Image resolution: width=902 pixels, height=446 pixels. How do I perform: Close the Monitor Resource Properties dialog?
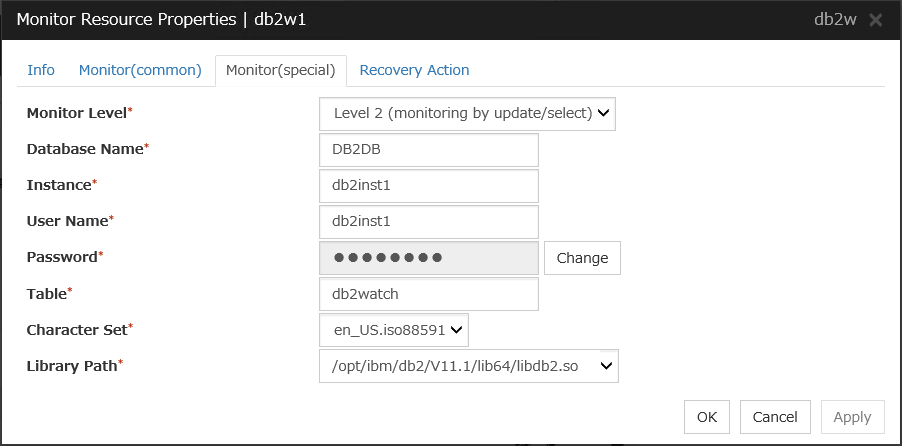pyautogui.click(x=876, y=20)
